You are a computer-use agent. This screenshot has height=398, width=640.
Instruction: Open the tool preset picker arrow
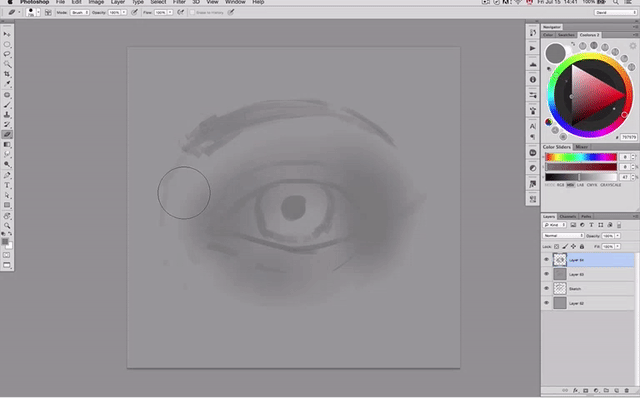[x=19, y=13]
